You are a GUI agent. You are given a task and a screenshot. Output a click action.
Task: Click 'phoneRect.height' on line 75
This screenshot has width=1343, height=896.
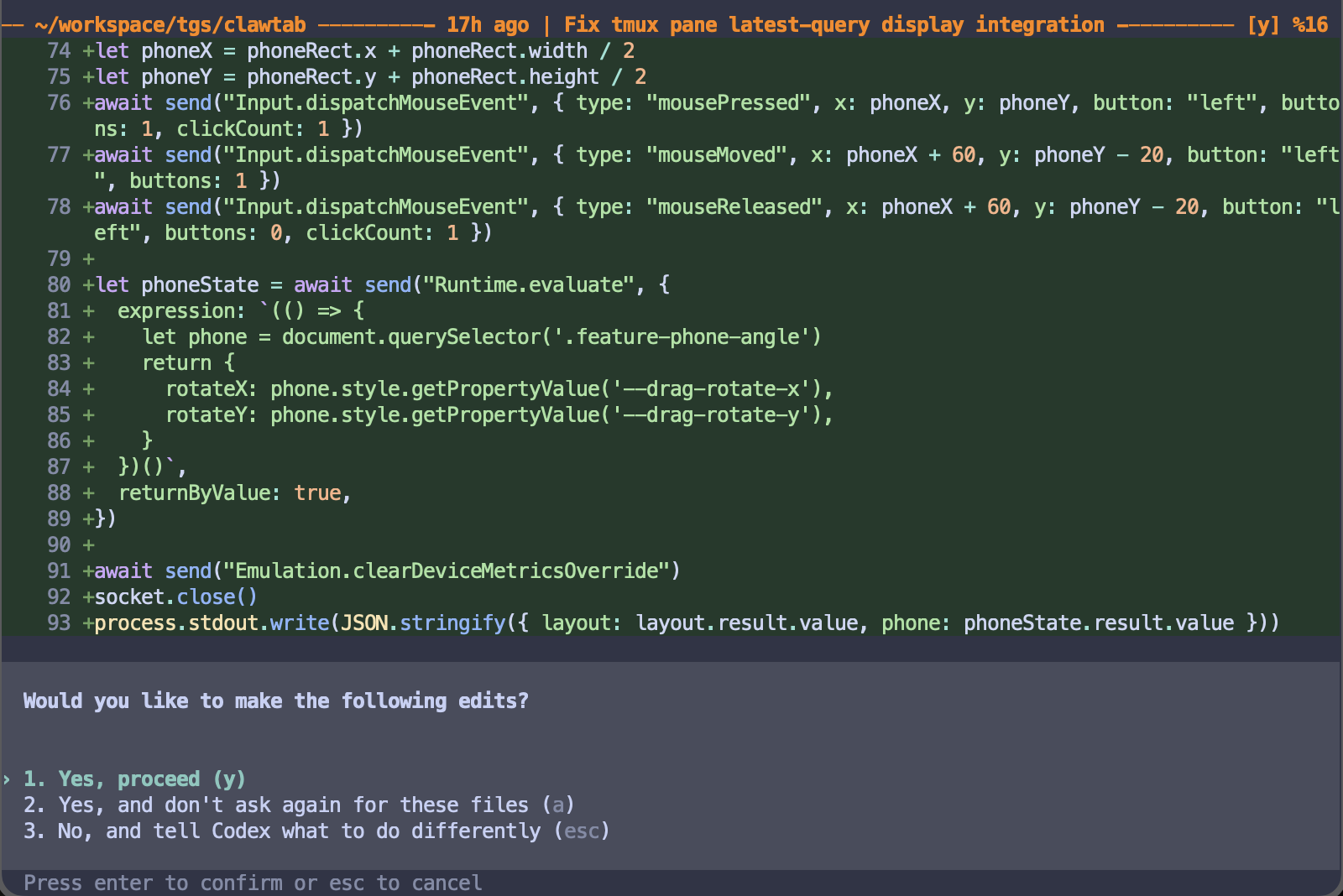tap(505, 77)
